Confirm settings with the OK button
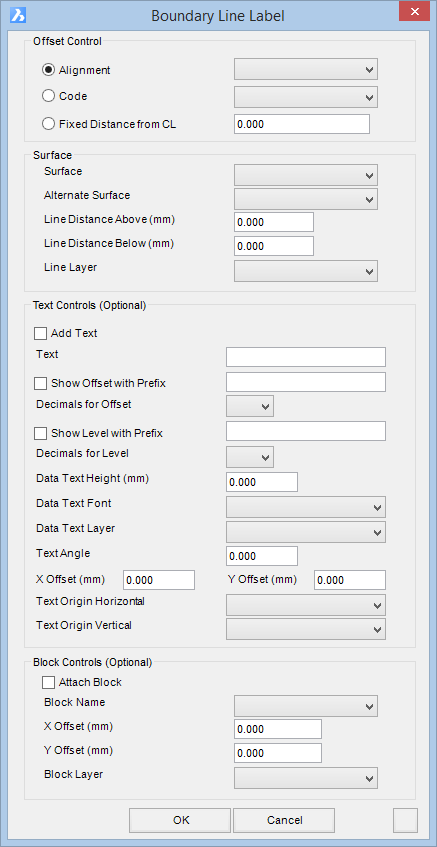Viewport: 437px width, 847px height. pos(180,820)
